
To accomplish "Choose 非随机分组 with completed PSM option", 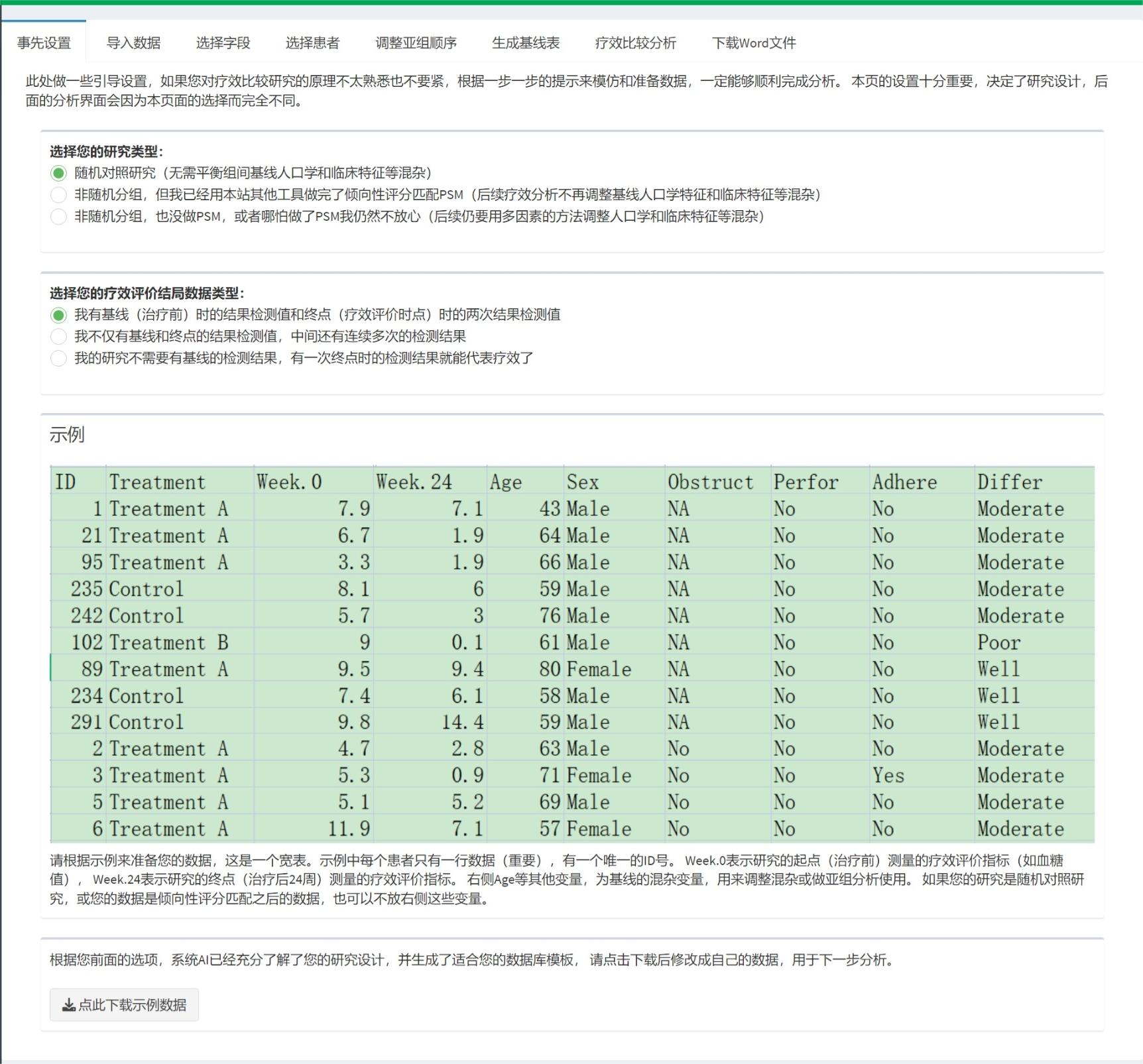I will point(58,195).
